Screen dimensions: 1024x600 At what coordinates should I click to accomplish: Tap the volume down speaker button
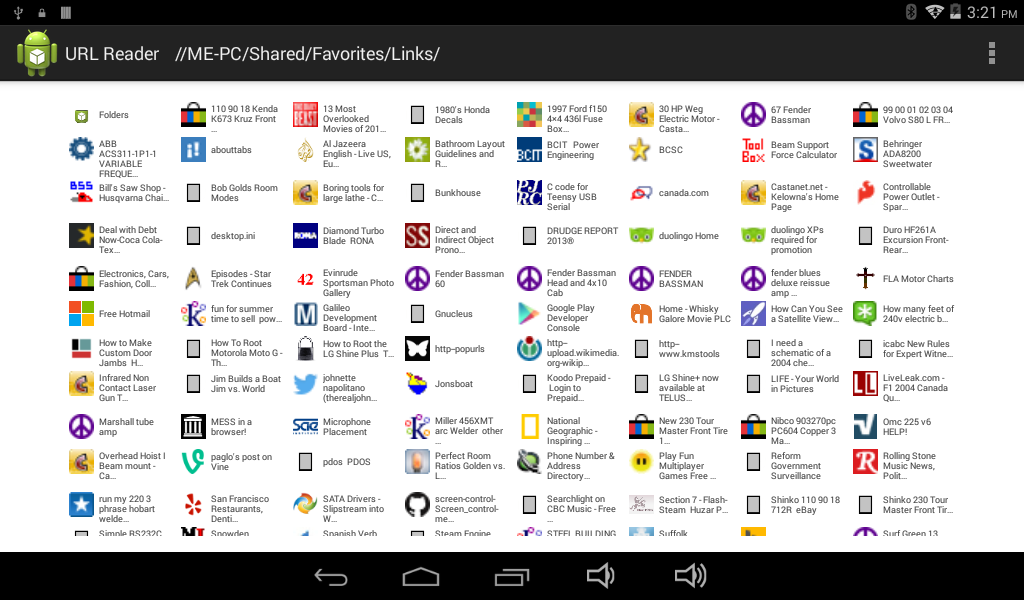(600, 576)
